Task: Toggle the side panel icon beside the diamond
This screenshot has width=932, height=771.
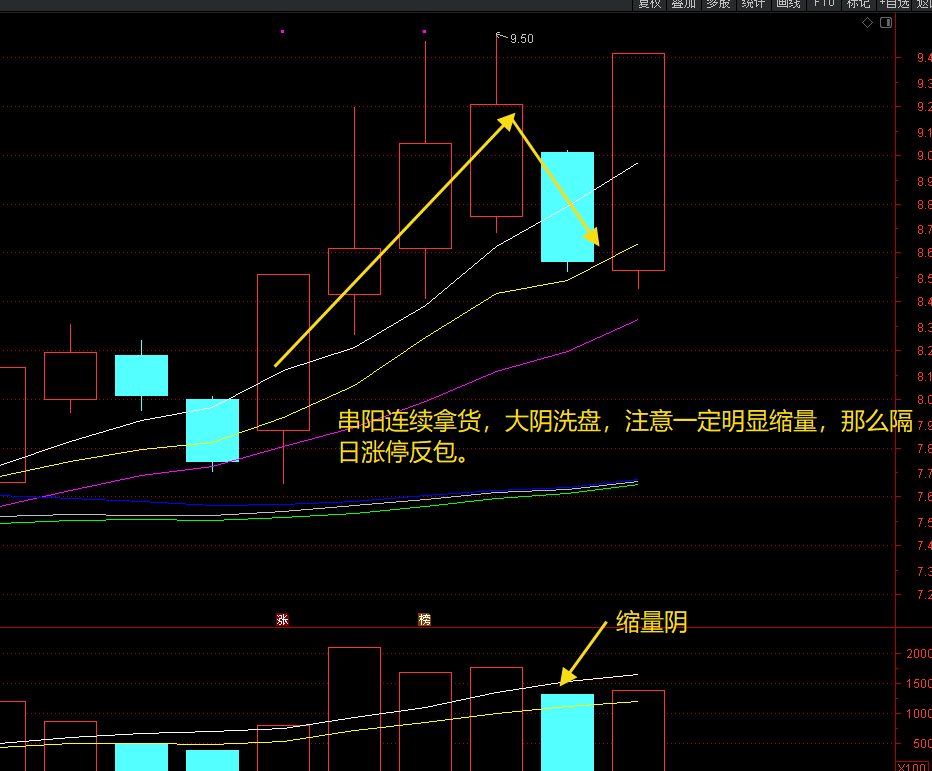Action: 886,23
